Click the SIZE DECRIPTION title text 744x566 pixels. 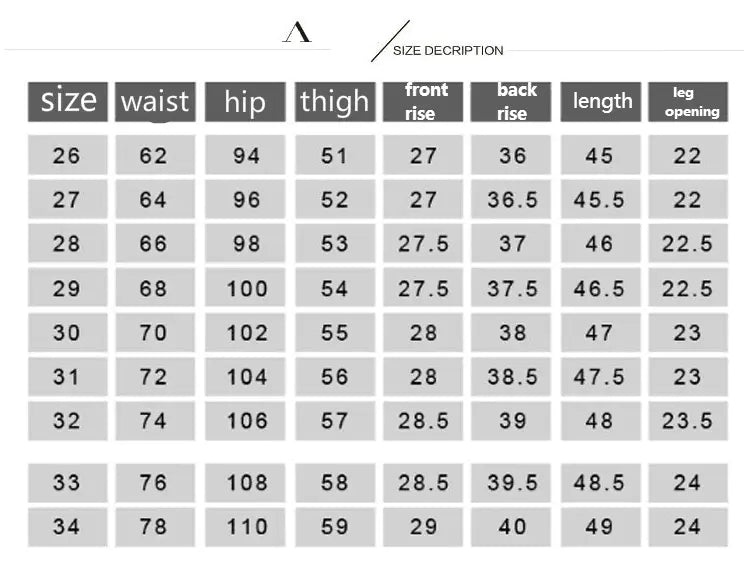[447, 50]
